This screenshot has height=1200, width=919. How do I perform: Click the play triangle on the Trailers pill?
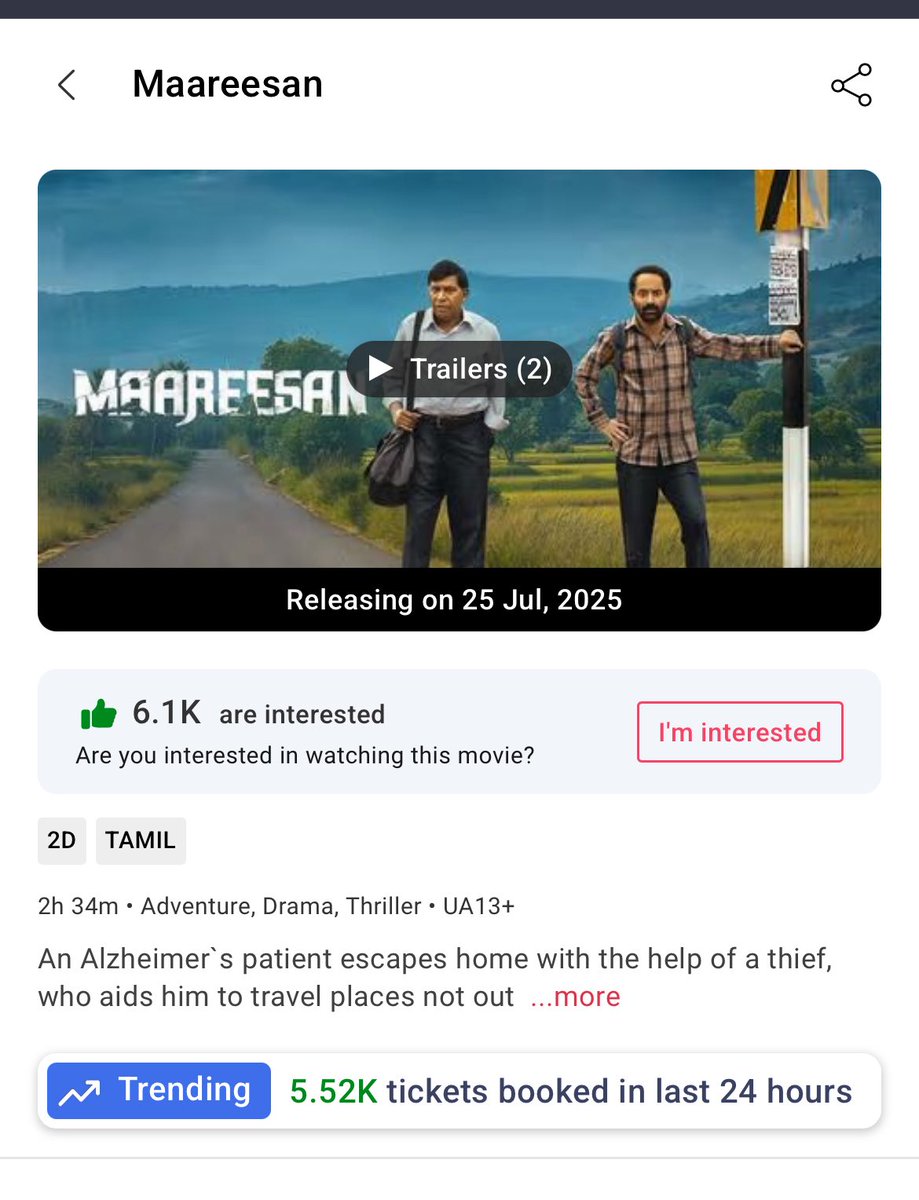coord(380,369)
